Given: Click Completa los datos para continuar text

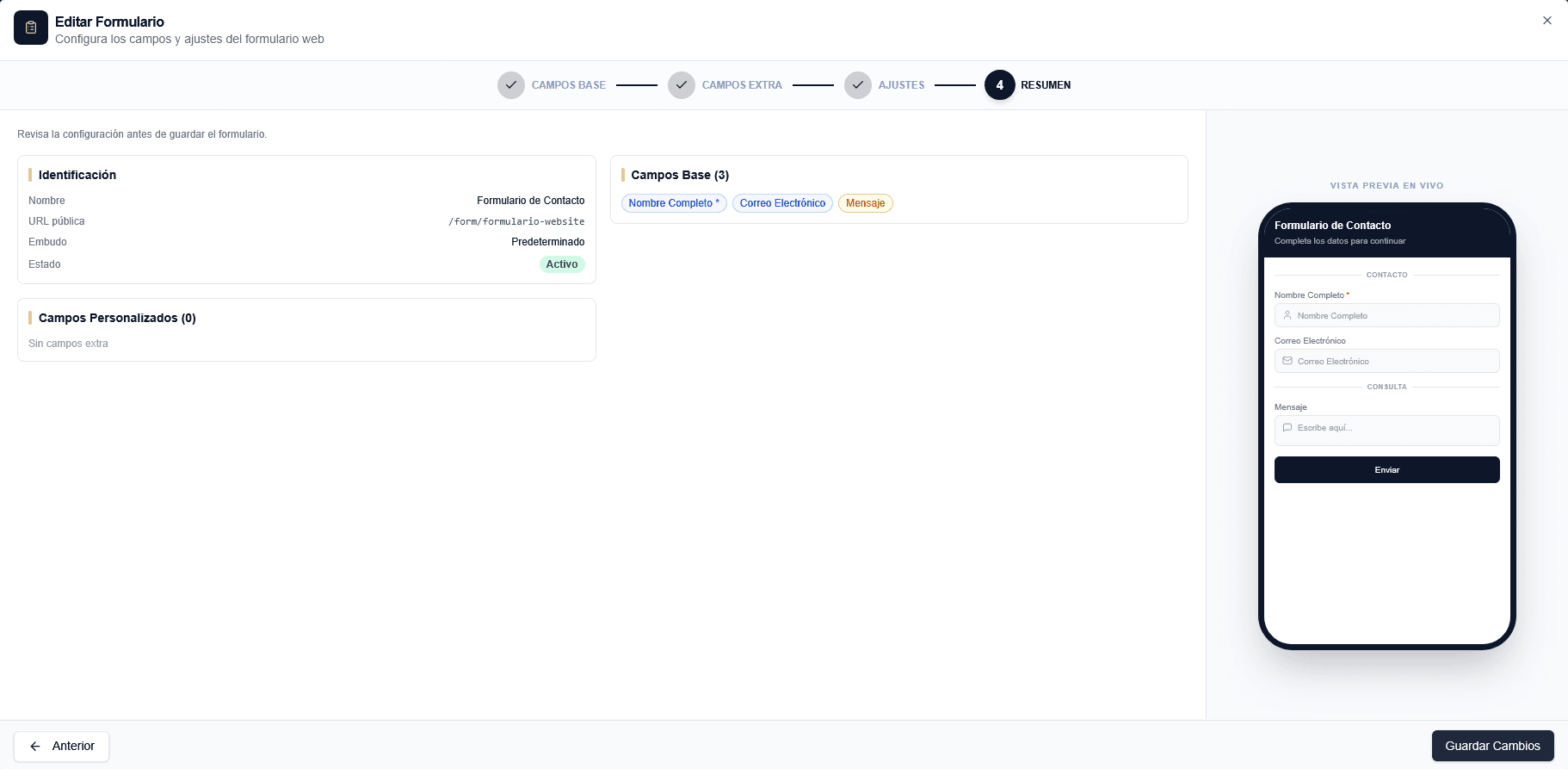Looking at the screenshot, I should coord(1340,241).
